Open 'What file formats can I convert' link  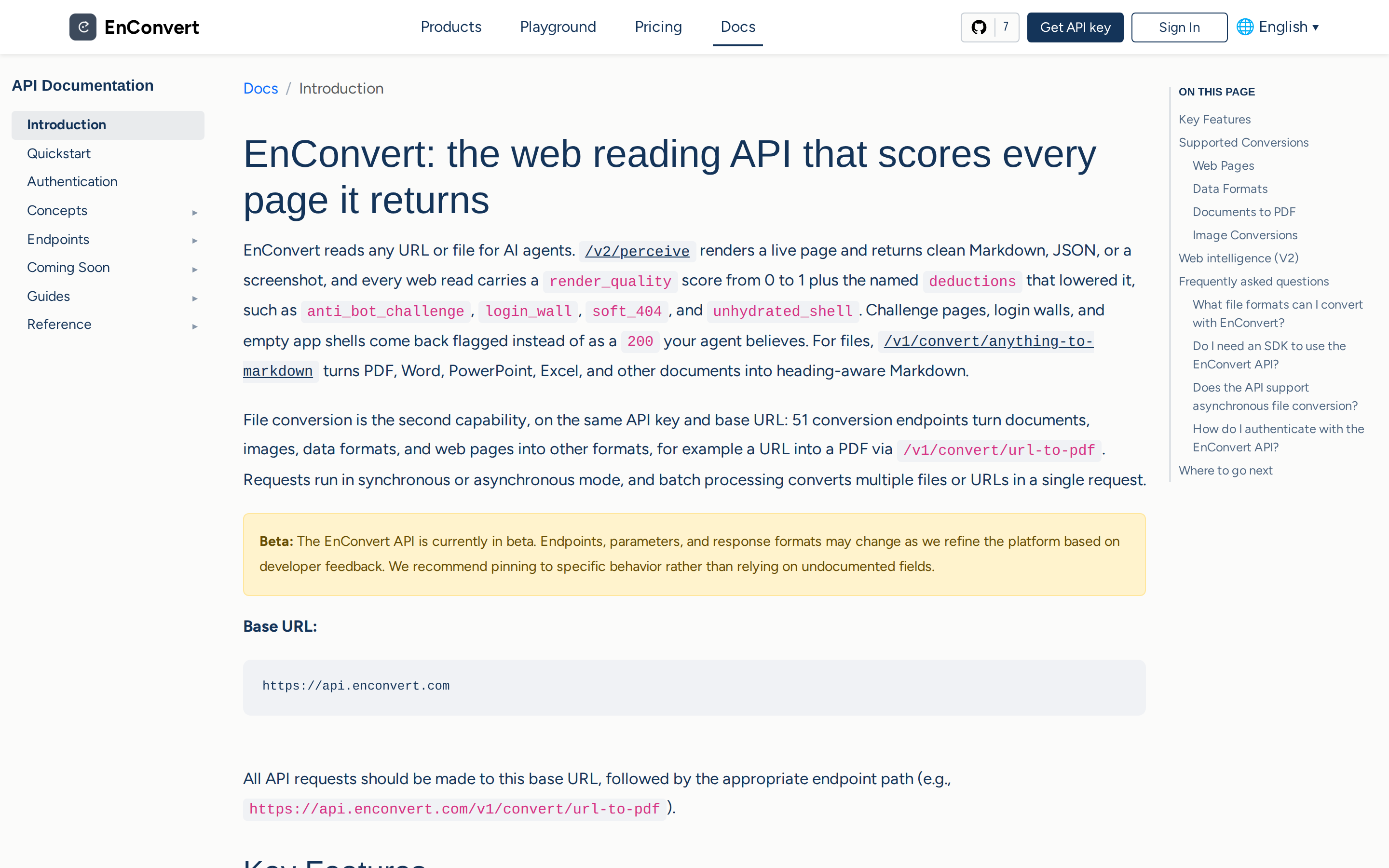(1277, 313)
